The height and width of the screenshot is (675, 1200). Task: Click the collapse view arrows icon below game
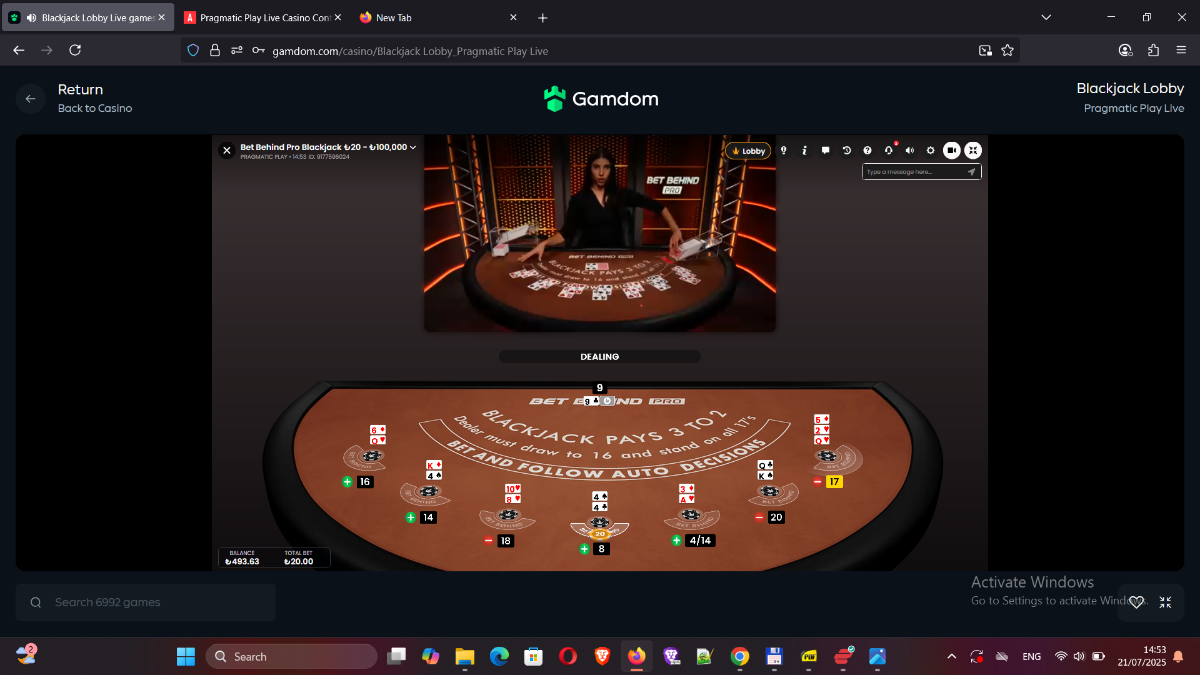1165,602
